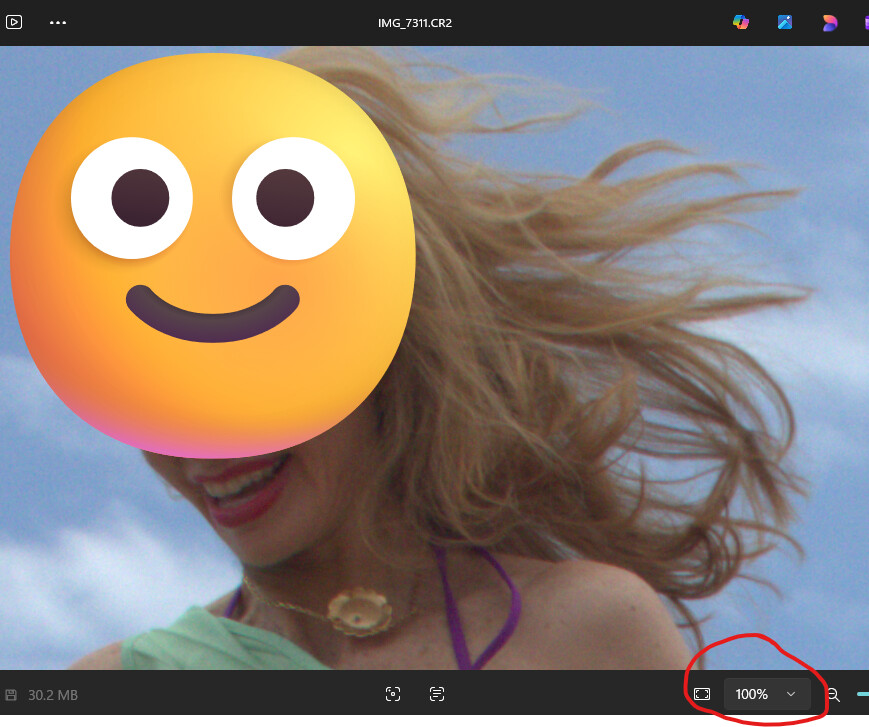The height and width of the screenshot is (727, 869).
Task: Click the gold flower pendant in photo
Action: point(360,610)
